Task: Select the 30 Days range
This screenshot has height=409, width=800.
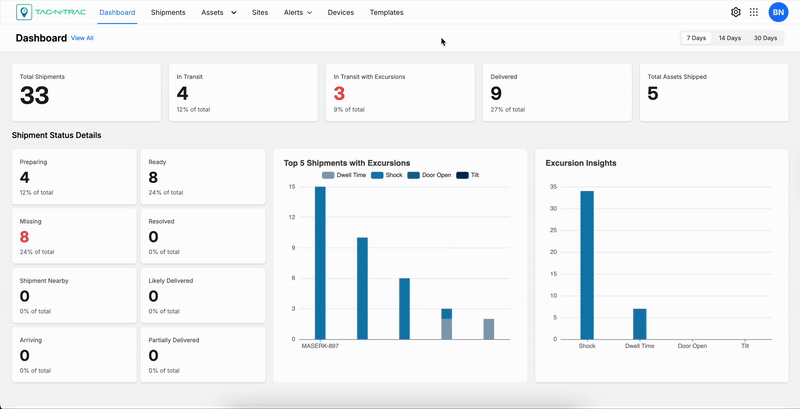Action: tap(765, 38)
